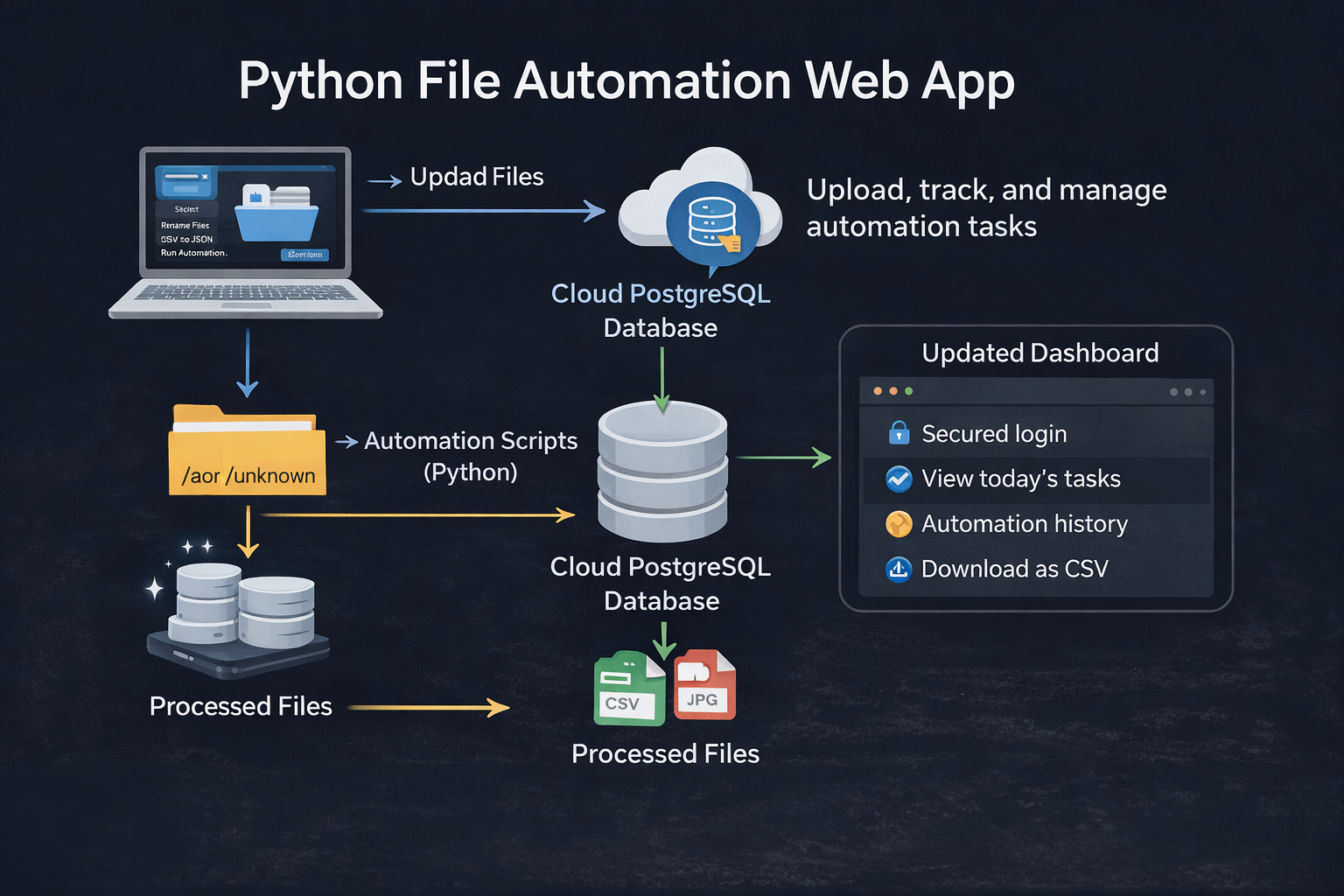Viewport: 1344px width, 896px height.
Task: Click the green dot color swatch
Action: [x=906, y=391]
